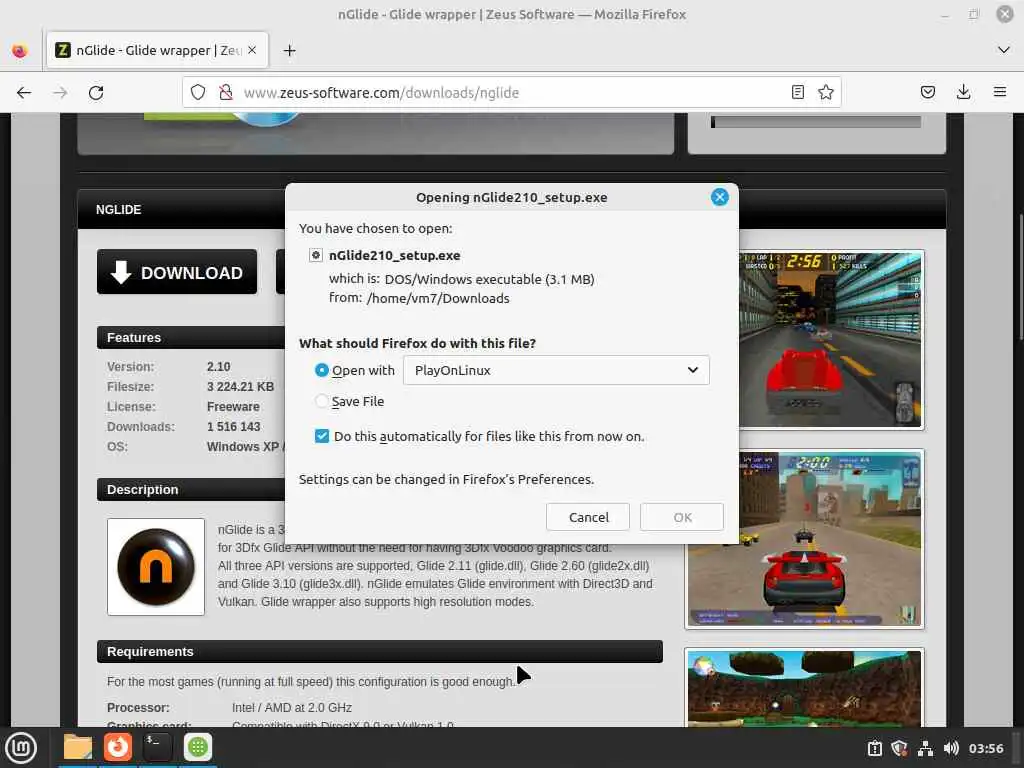Screen dimensions: 1024x768
Task: Click the security shield tray icon
Action: (x=899, y=748)
